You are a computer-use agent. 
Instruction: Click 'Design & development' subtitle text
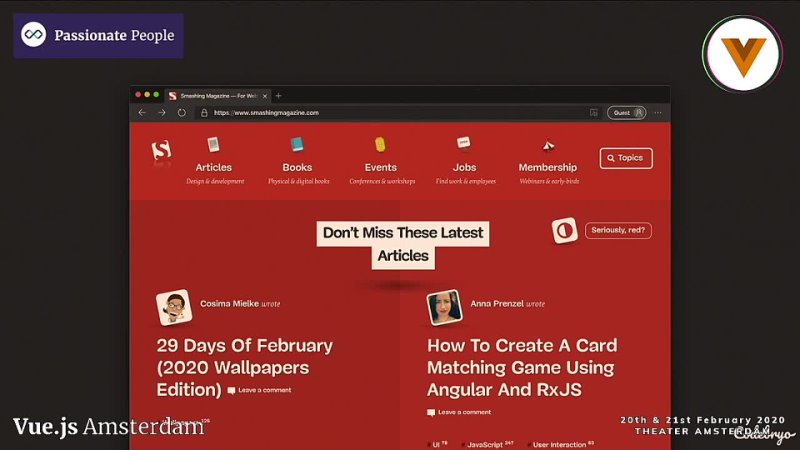point(215,181)
